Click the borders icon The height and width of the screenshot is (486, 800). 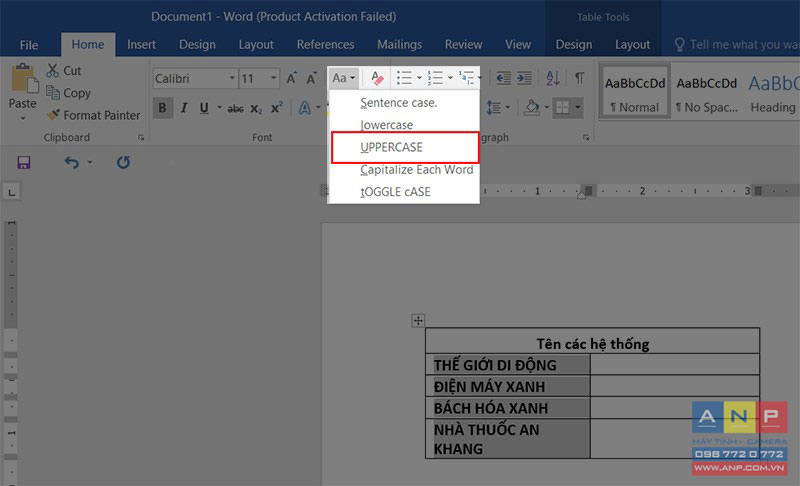coord(563,108)
